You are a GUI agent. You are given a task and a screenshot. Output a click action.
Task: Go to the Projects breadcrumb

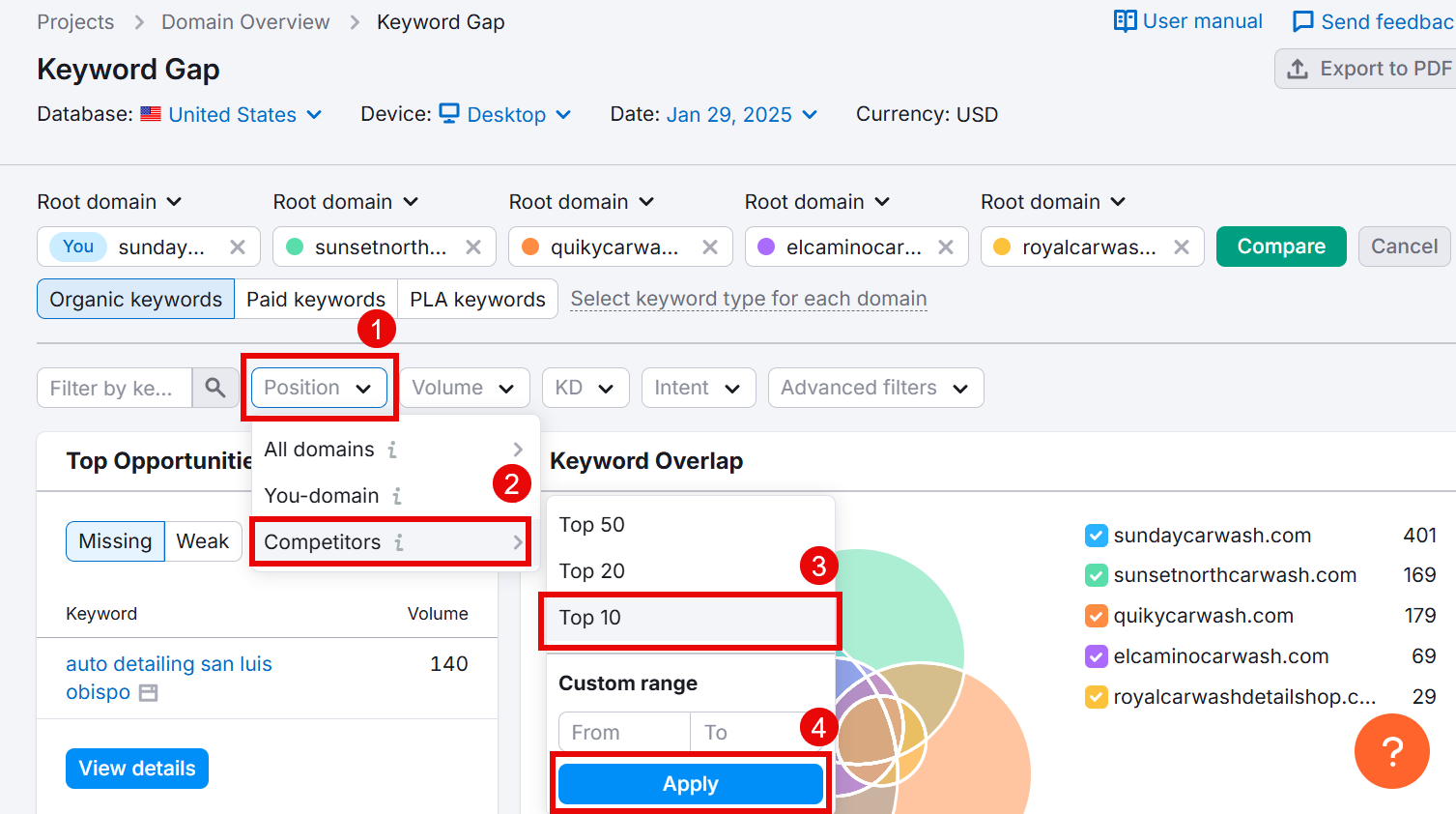click(75, 21)
